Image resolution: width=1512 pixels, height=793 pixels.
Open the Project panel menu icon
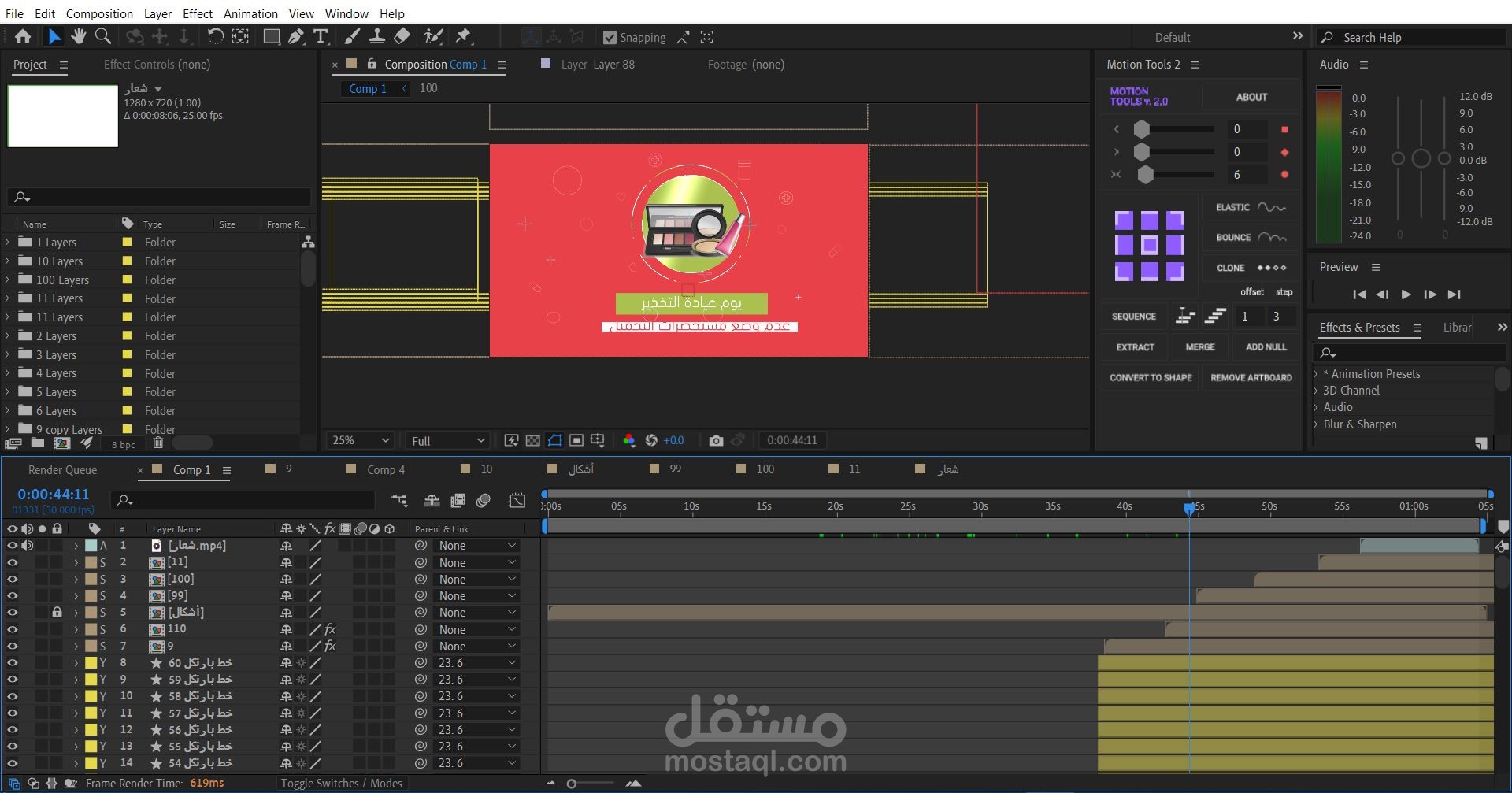[64, 65]
